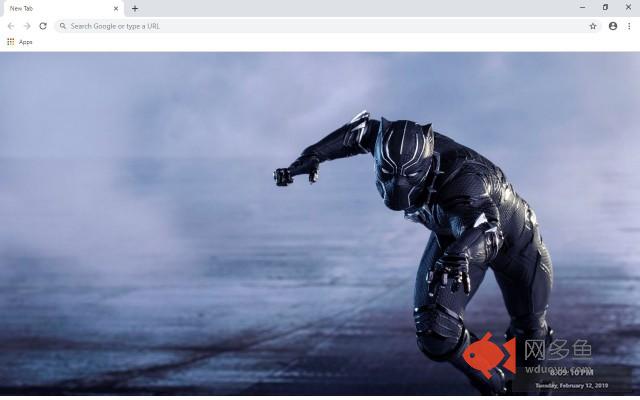Screen dimensions: 640x400
Task: Close the browser window
Action: [629, 7]
